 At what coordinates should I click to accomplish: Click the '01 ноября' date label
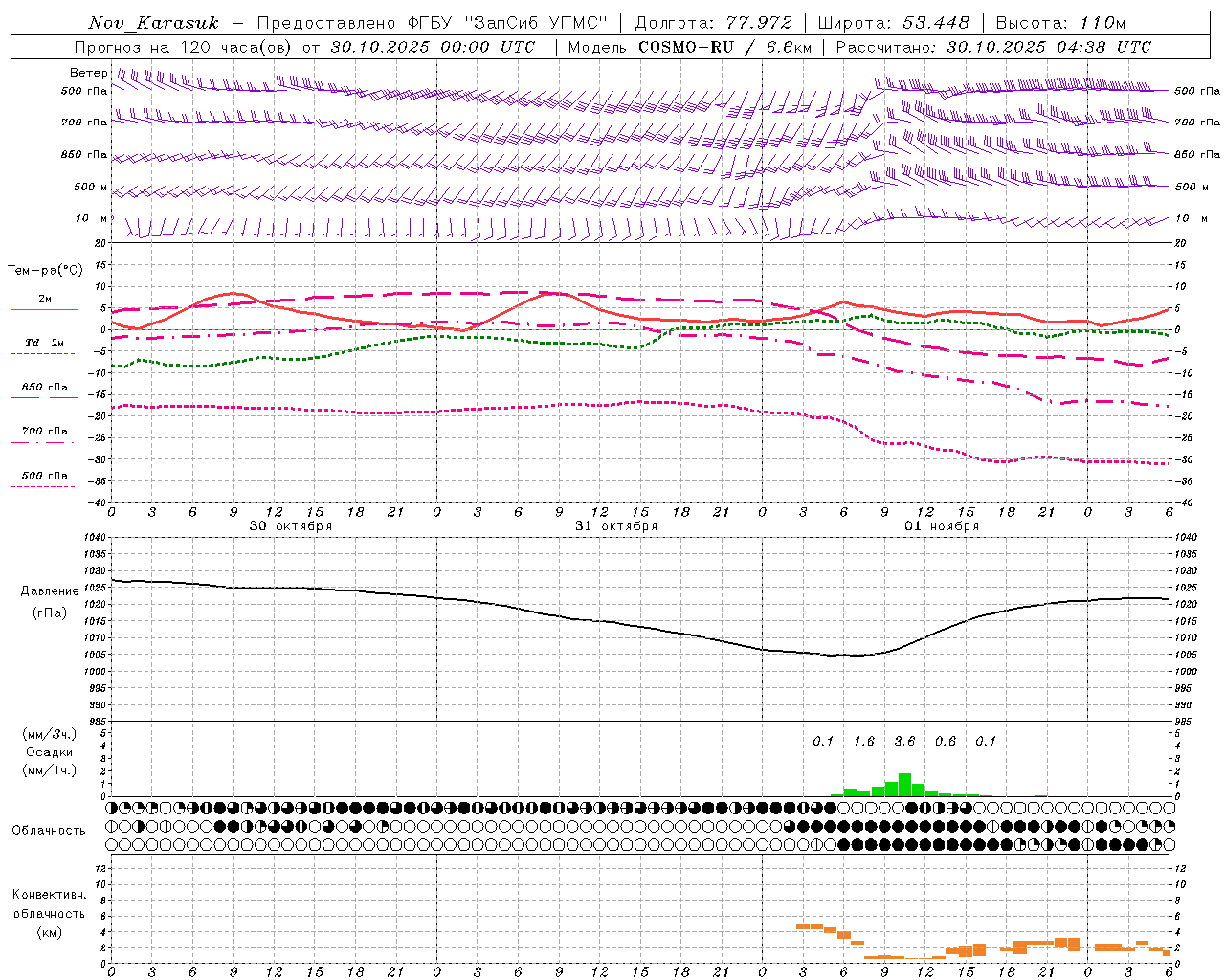pyautogui.click(x=942, y=526)
